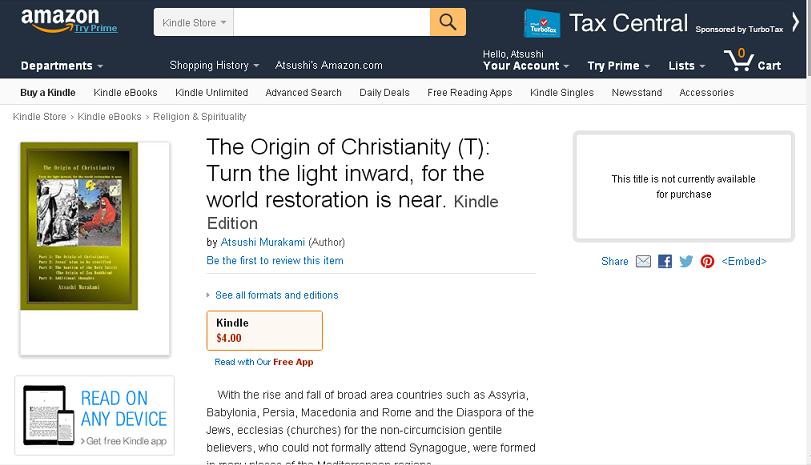Focus the Amazon search input field

pyautogui.click(x=331, y=21)
